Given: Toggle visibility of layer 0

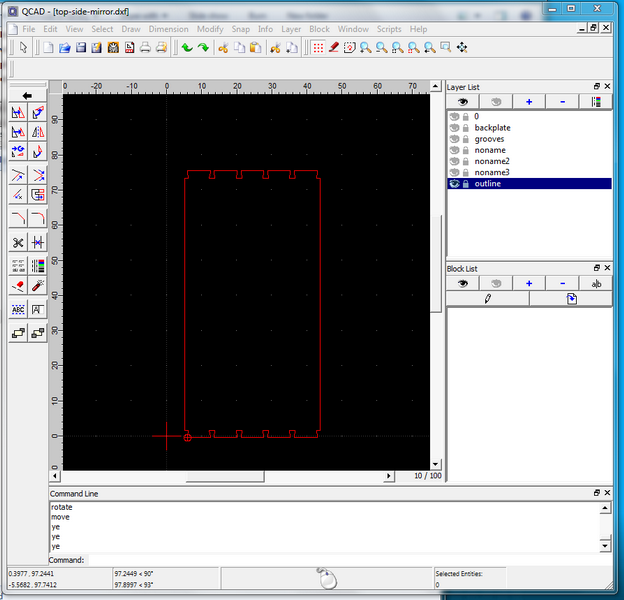Looking at the screenshot, I should (x=454, y=117).
